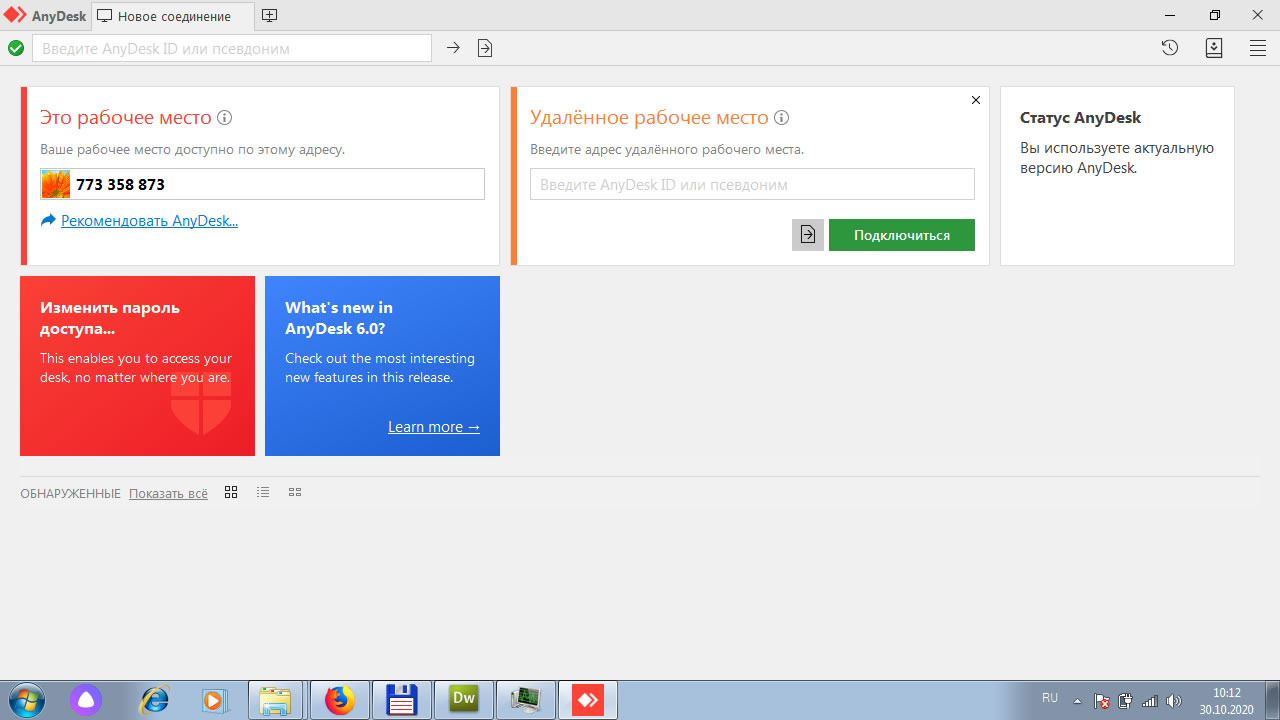Switch to Firefox in taskbar
This screenshot has width=1280, height=720.
(x=339, y=700)
